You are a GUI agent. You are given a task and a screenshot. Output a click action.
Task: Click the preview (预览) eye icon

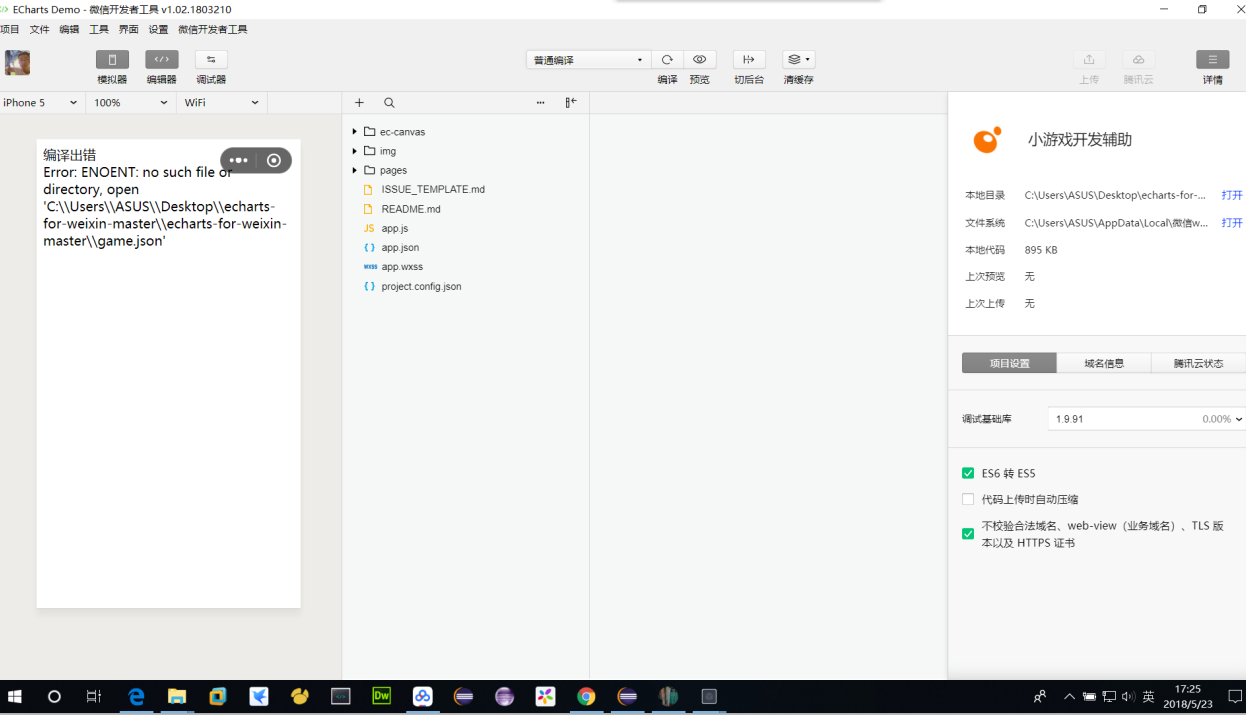pos(700,60)
